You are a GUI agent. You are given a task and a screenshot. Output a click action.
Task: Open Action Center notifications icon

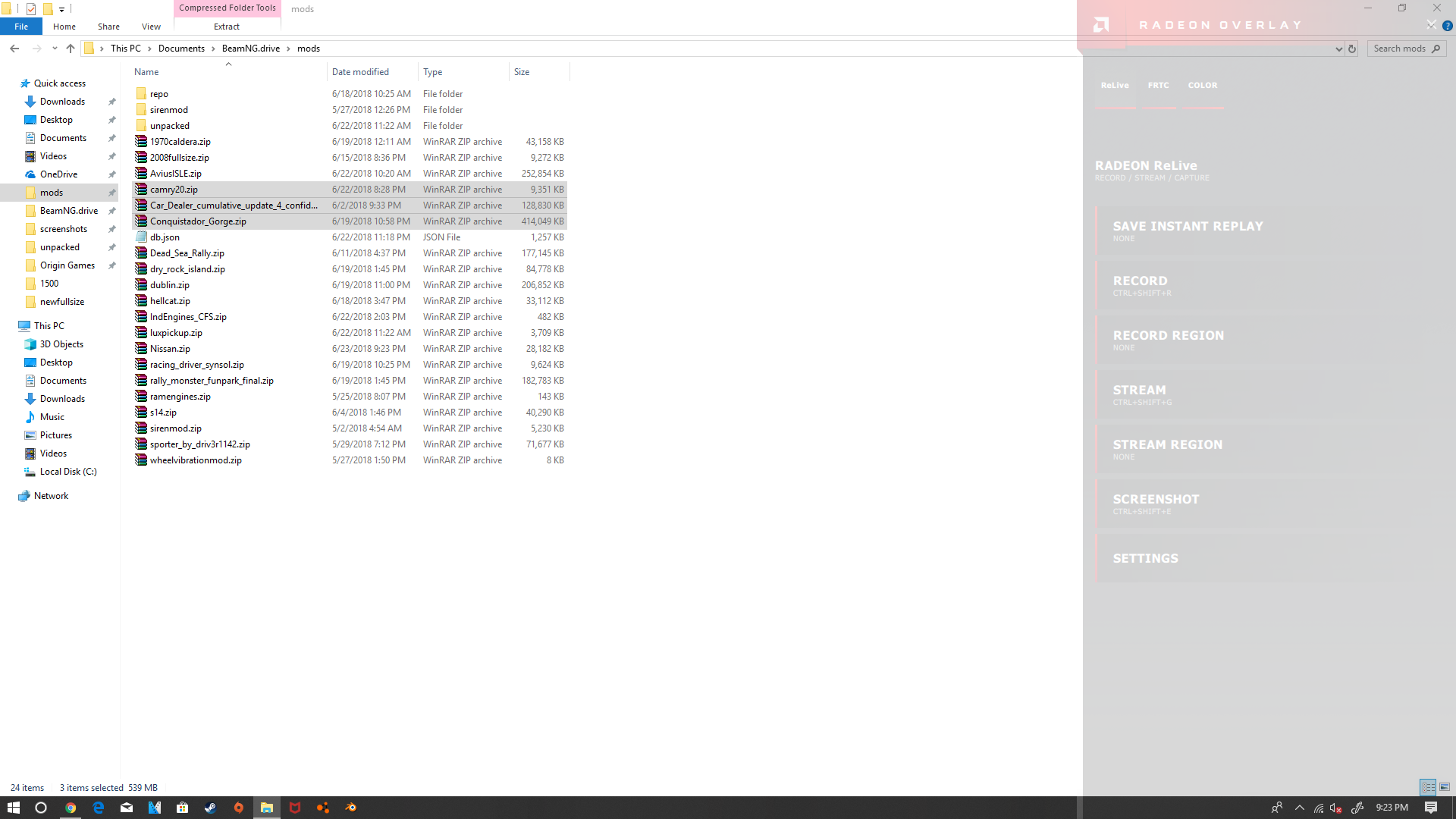[x=1431, y=808]
